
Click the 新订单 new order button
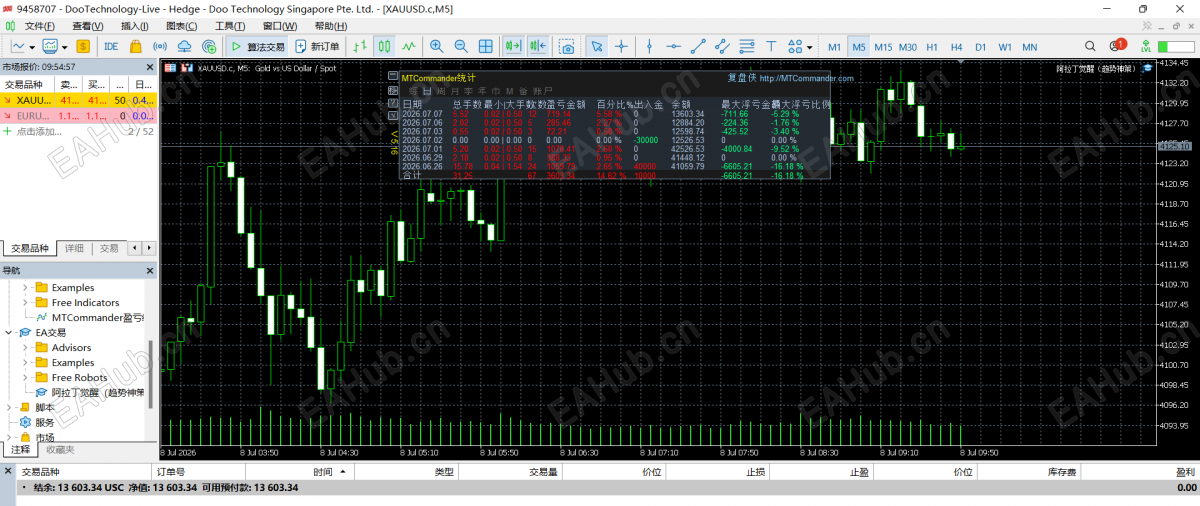[x=318, y=46]
